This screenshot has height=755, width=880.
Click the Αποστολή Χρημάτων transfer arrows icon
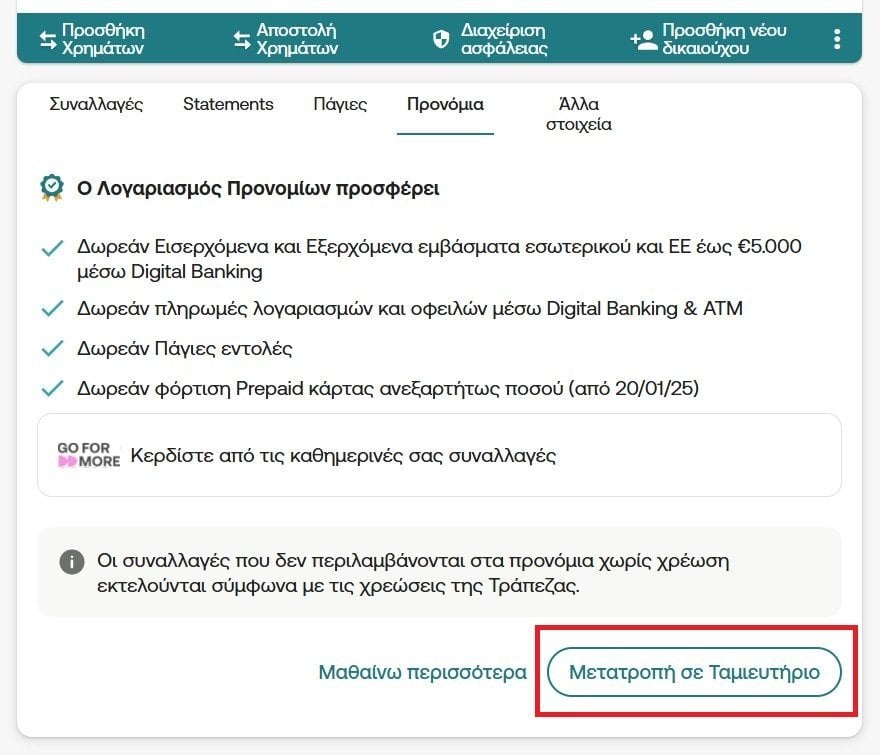coord(242,39)
